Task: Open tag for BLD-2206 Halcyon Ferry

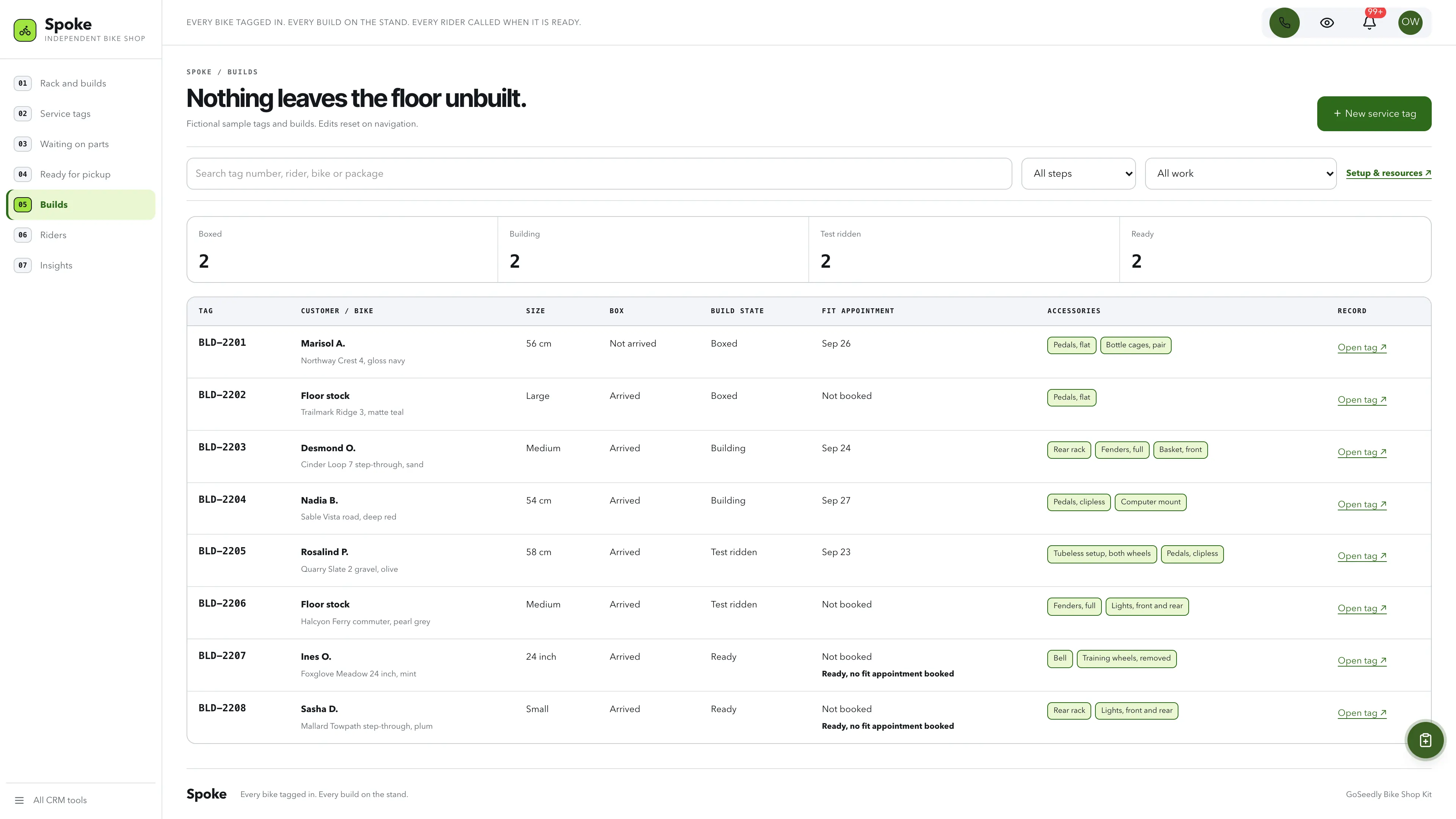Action: coord(1362,608)
